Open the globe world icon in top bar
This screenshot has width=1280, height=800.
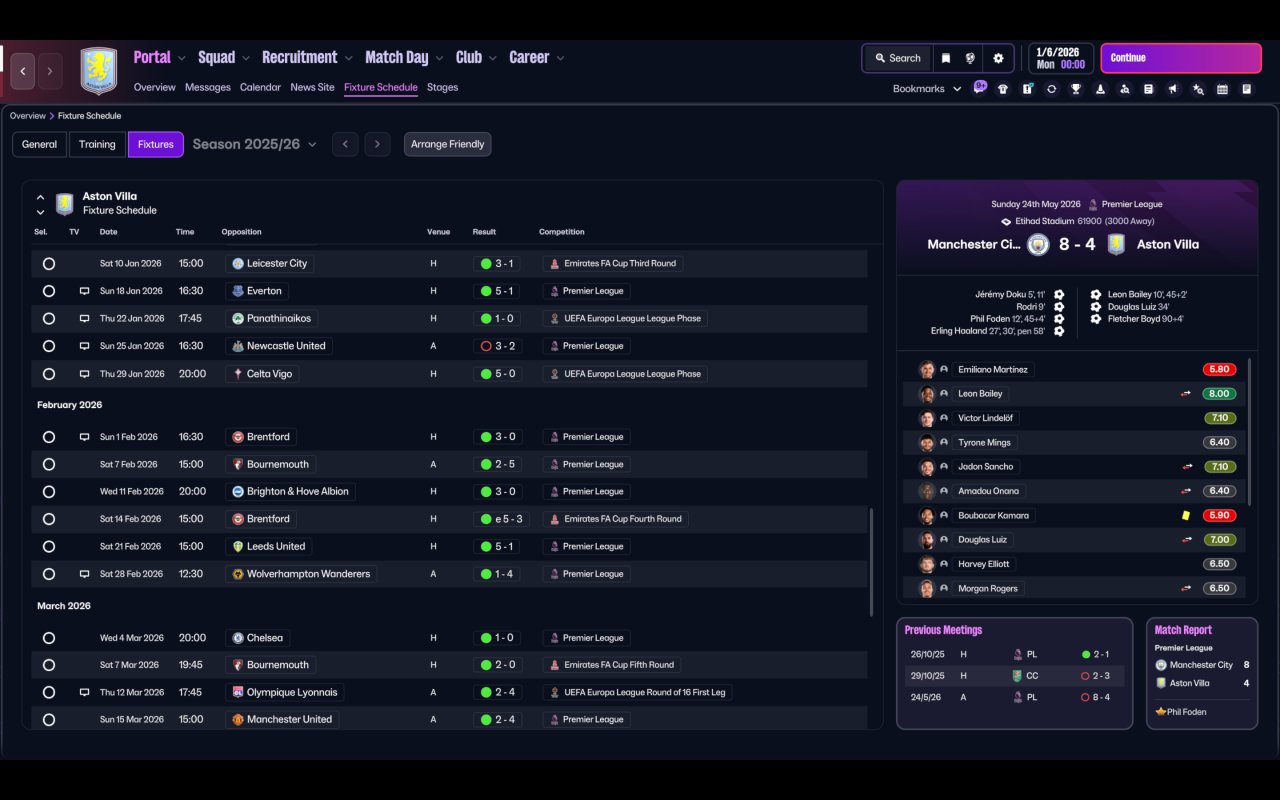tap(970, 58)
